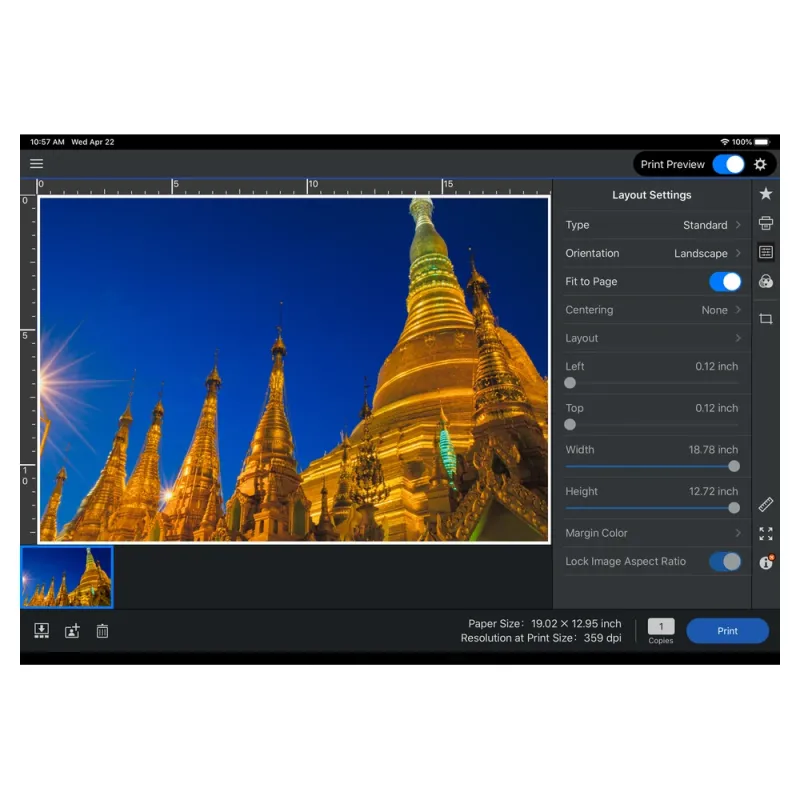This screenshot has width=800, height=800.
Task: Expand the Margin Color row
Action: pos(652,533)
